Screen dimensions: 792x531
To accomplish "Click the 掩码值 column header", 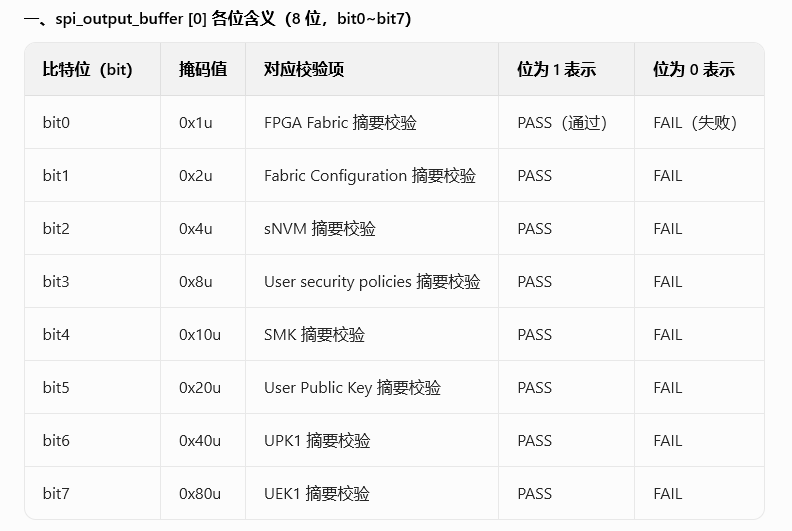I will coord(203,69).
